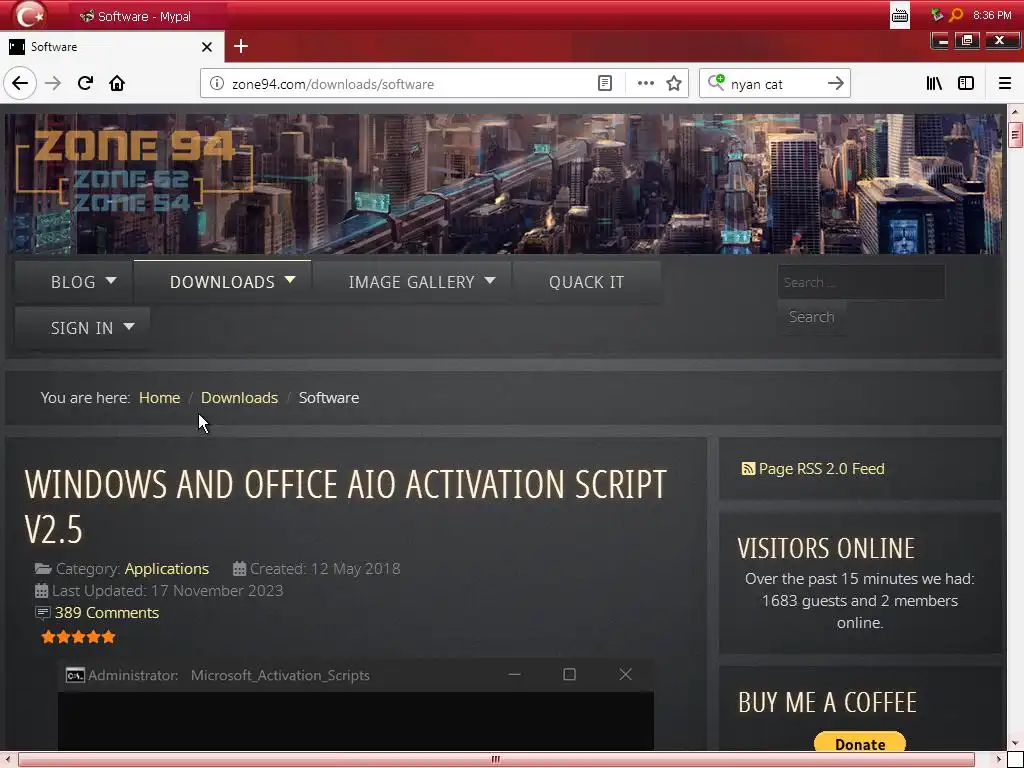Open page actions three-dot menu
This screenshot has width=1024, height=768.
[645, 83]
